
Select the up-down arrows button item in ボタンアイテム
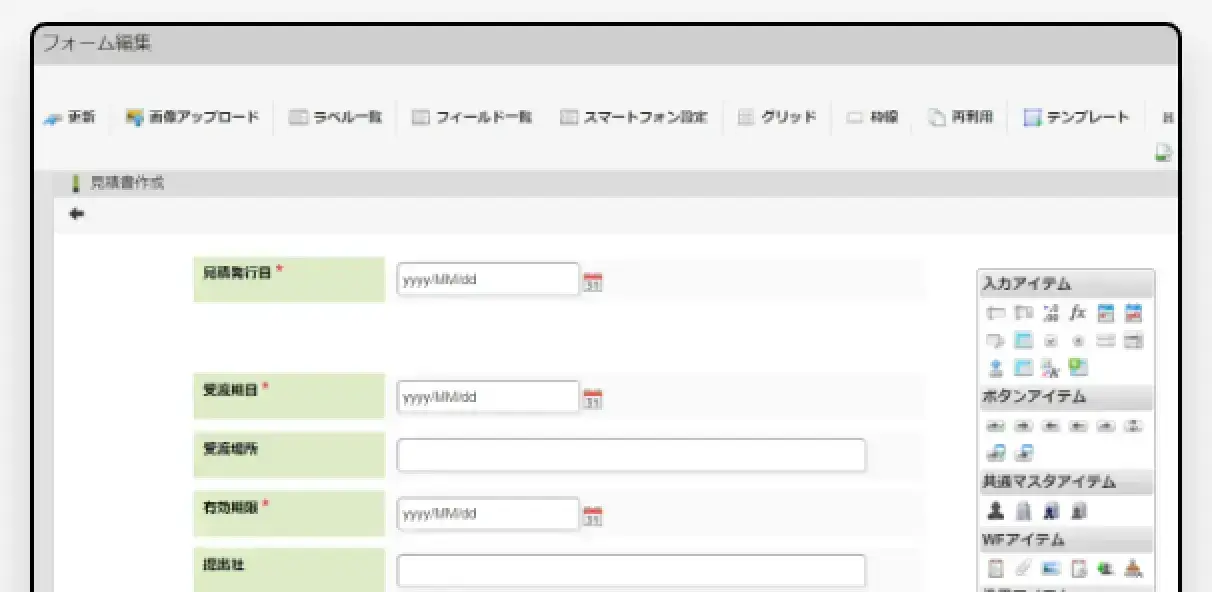click(1133, 425)
